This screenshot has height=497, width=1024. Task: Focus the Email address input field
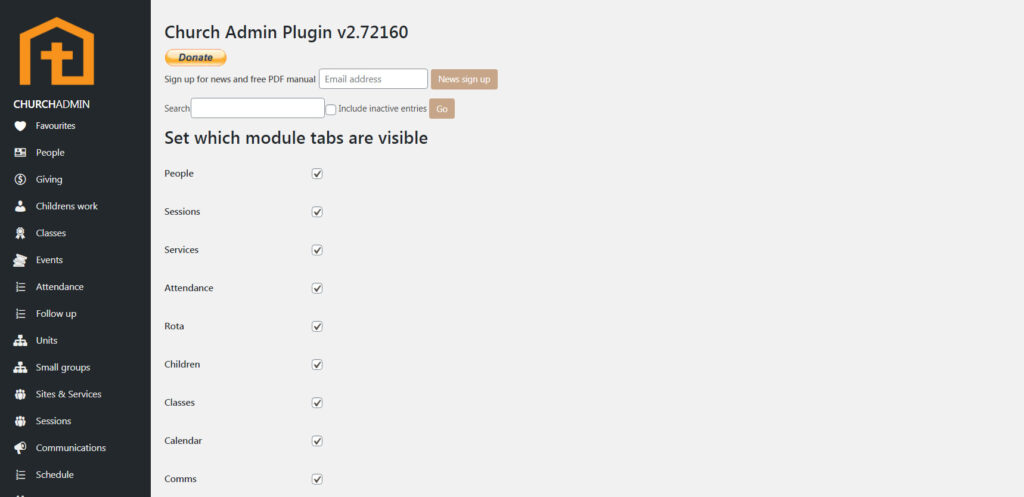click(373, 79)
